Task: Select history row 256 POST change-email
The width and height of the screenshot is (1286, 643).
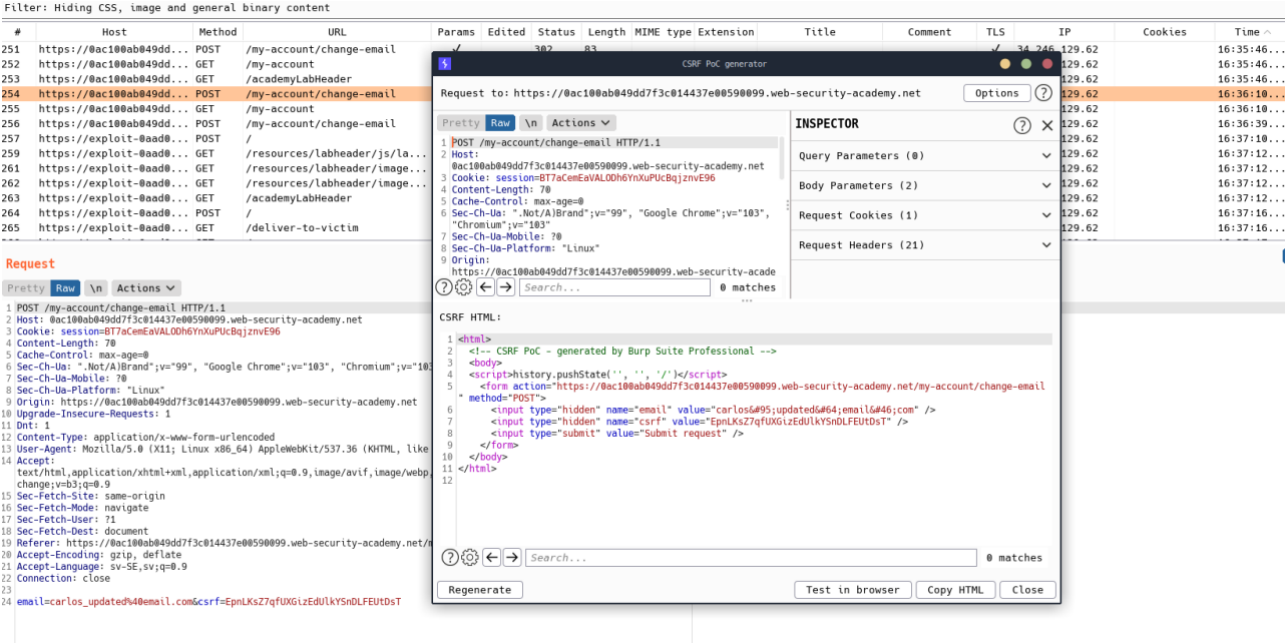Action: (x=216, y=124)
